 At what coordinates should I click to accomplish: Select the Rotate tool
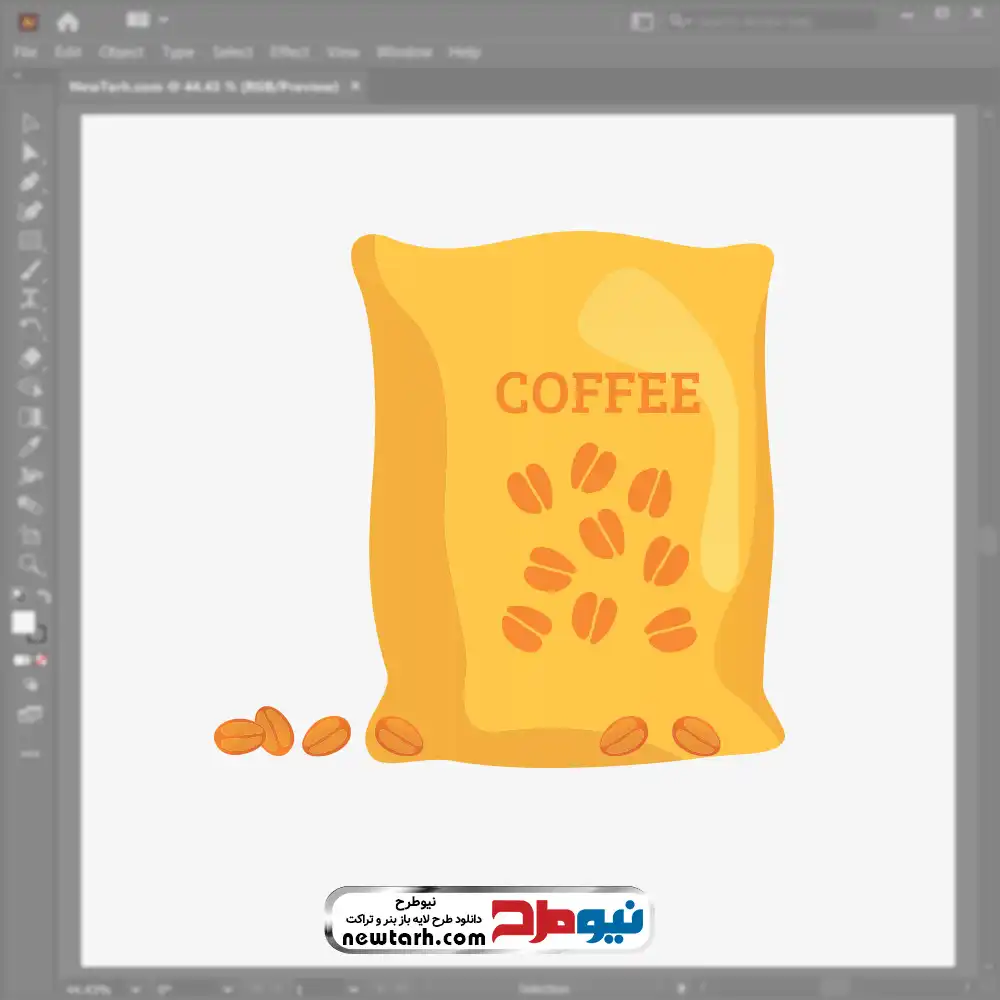tap(30, 327)
